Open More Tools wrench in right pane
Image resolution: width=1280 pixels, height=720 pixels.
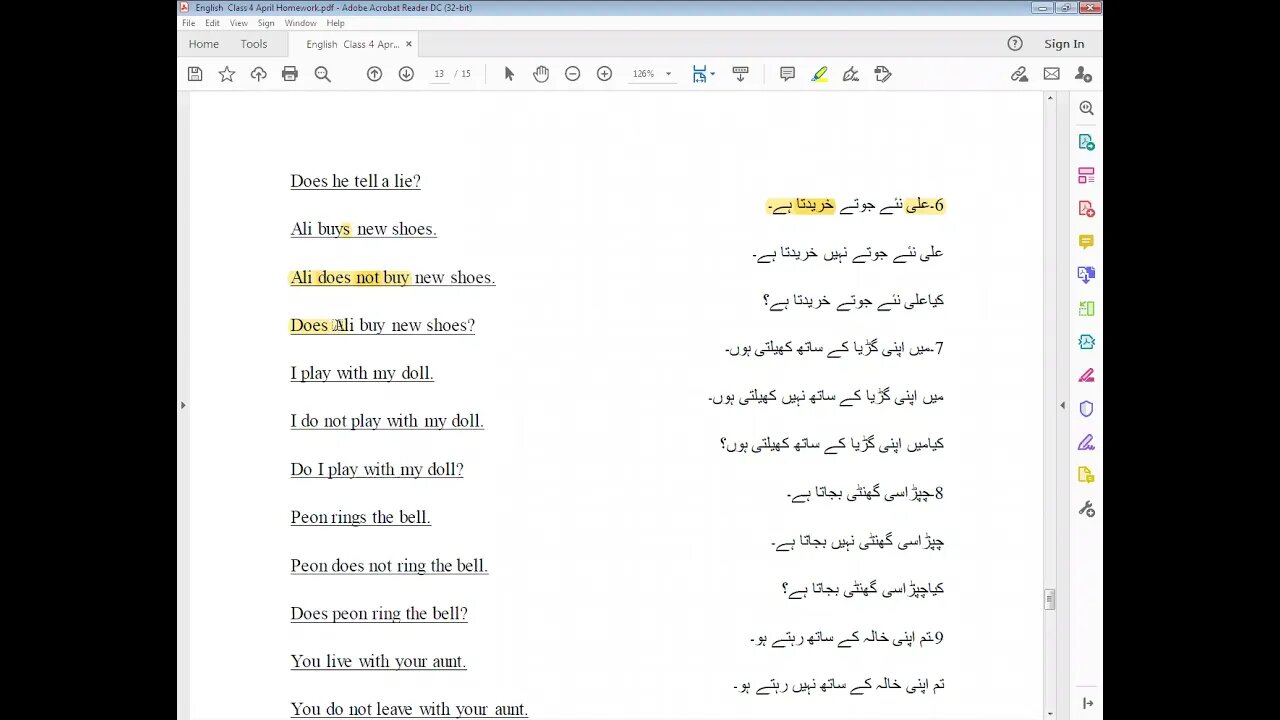click(1087, 509)
